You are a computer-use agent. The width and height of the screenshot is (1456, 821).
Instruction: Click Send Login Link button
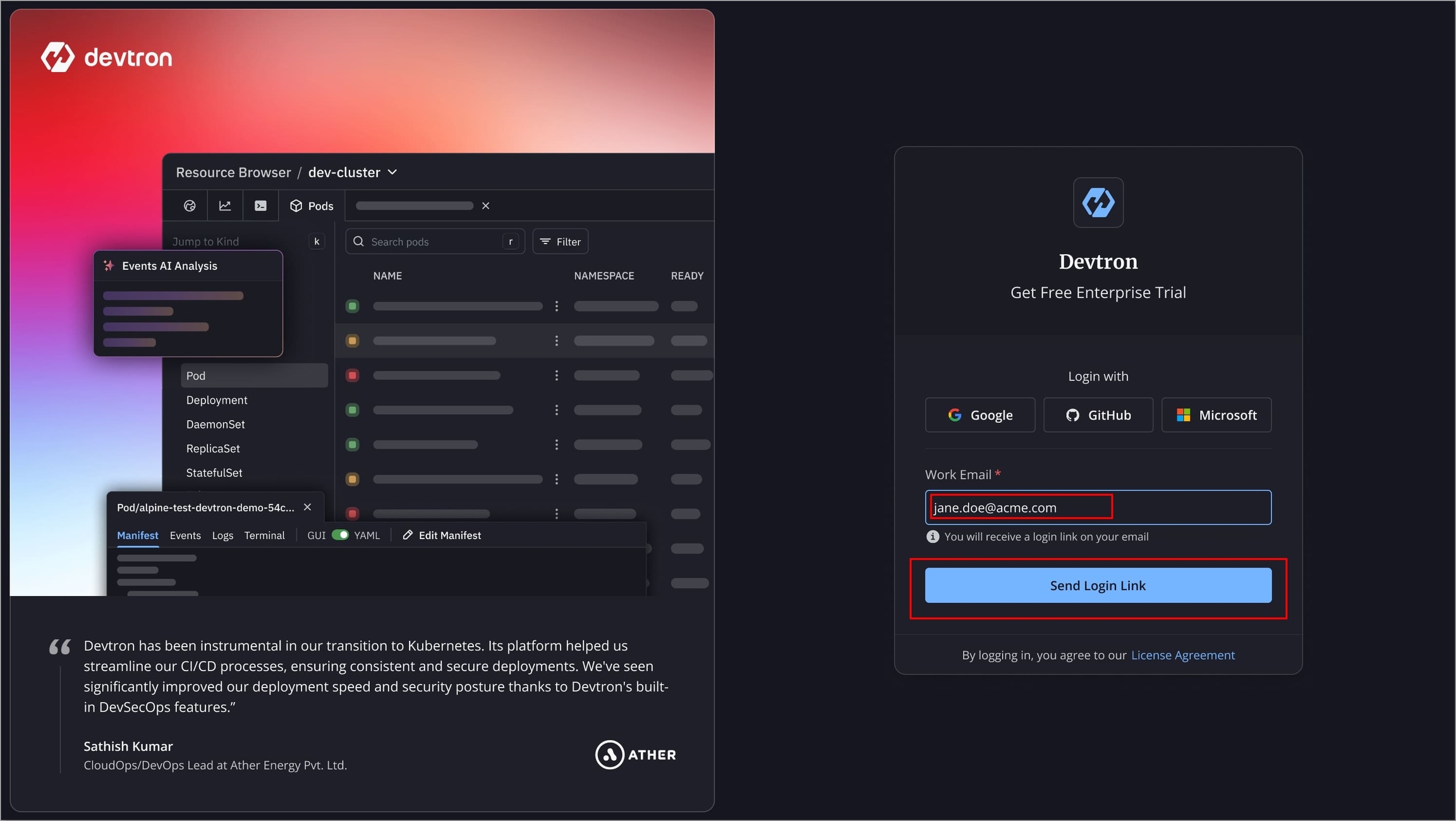tap(1098, 585)
